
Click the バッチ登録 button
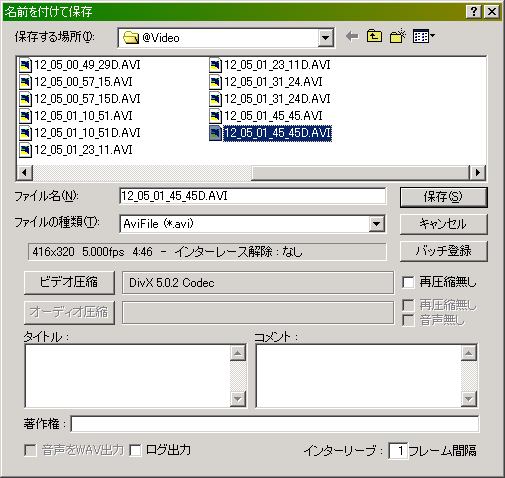[443, 251]
